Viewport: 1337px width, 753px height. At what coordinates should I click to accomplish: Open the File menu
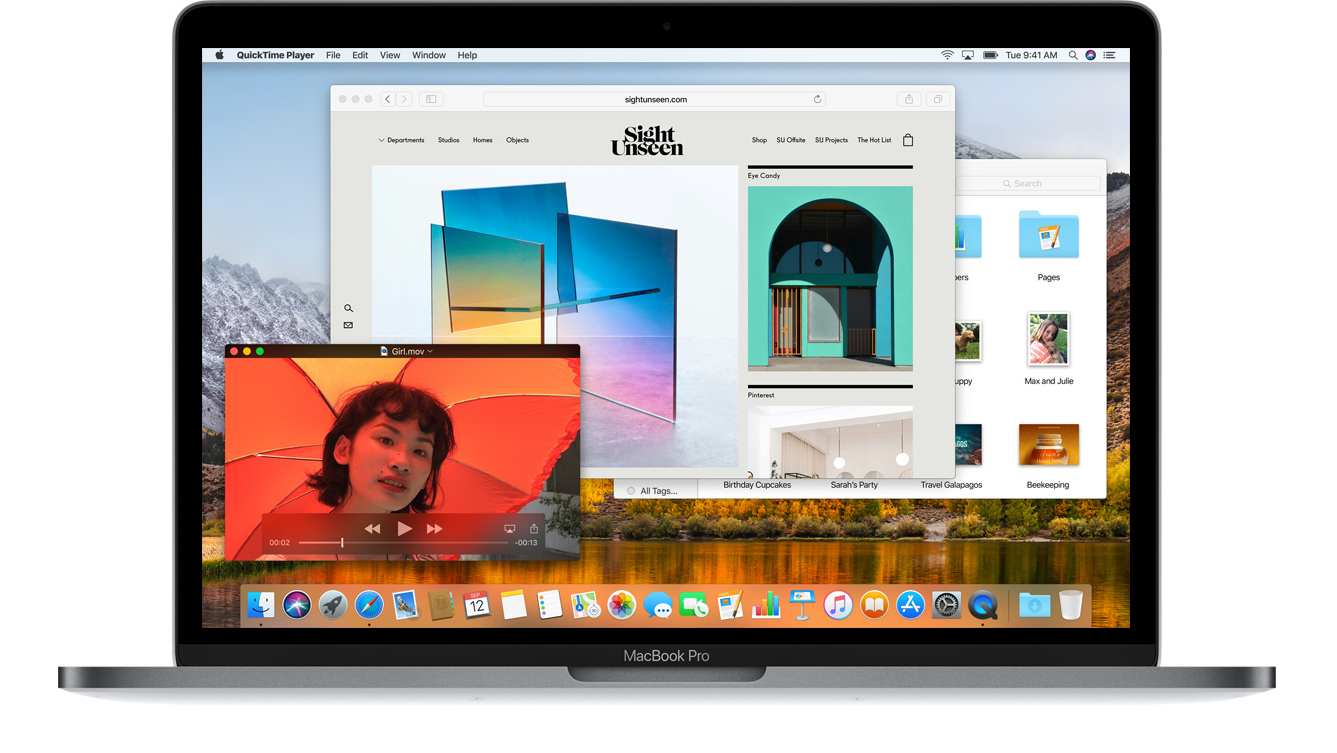(x=333, y=55)
